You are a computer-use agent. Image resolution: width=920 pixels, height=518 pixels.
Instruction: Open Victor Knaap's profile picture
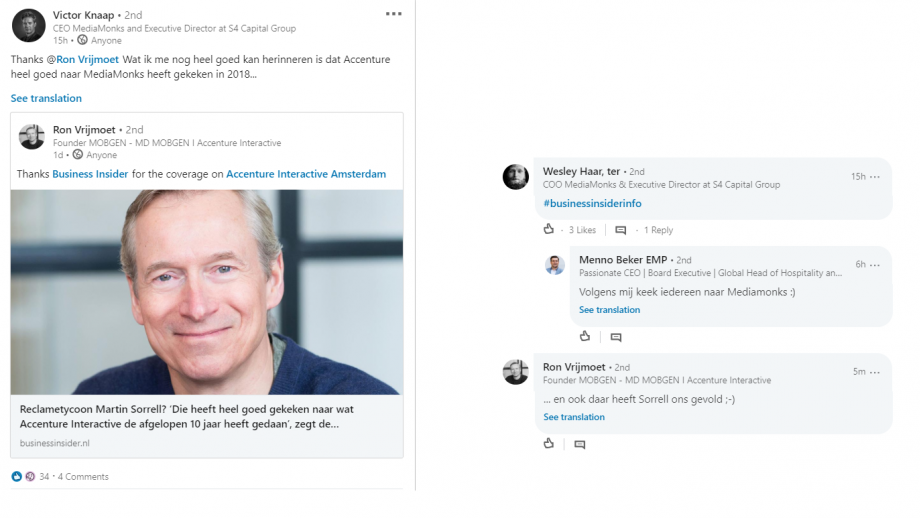pyautogui.click(x=29, y=25)
